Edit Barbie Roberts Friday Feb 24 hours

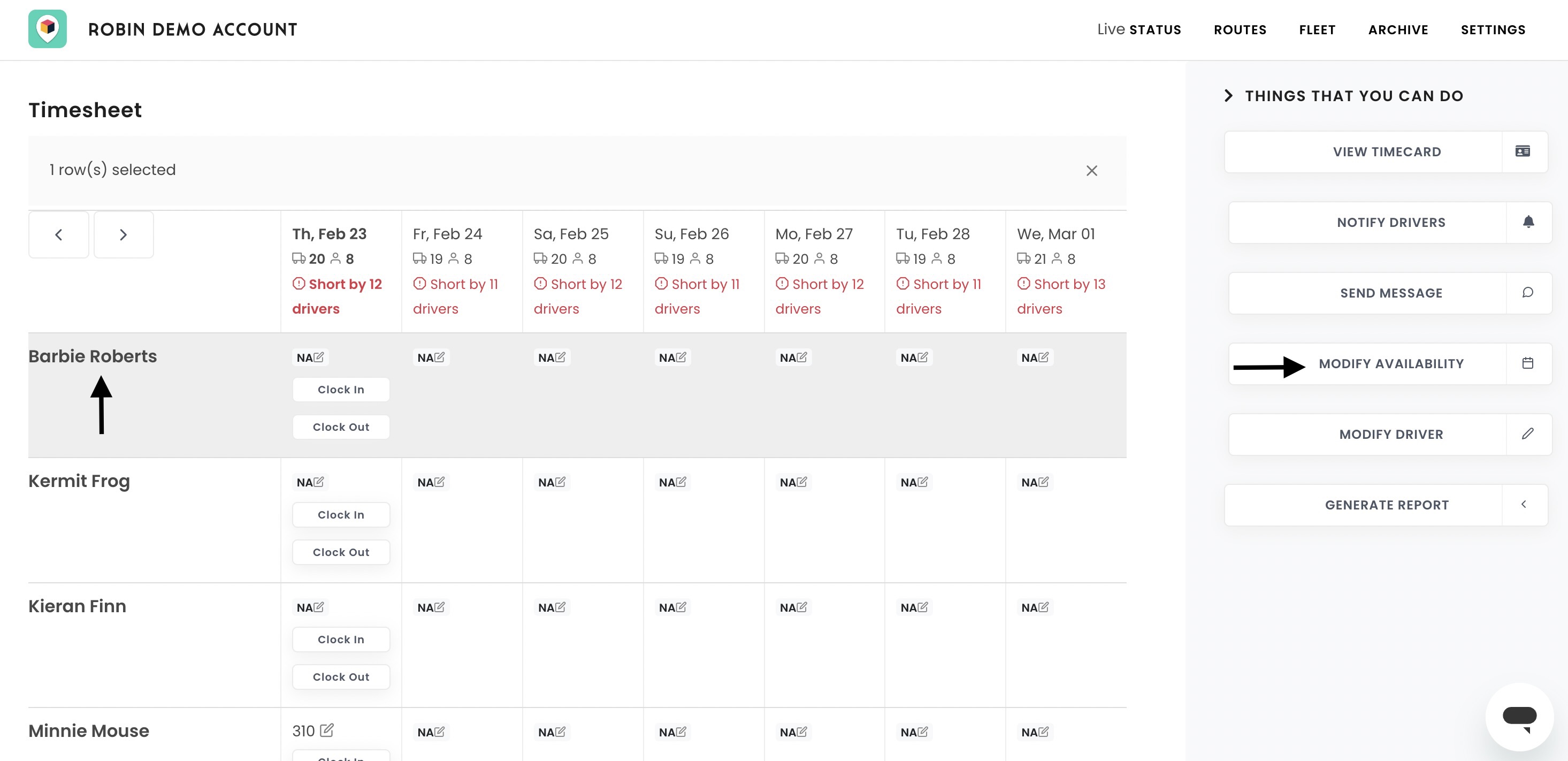pyautogui.click(x=439, y=357)
